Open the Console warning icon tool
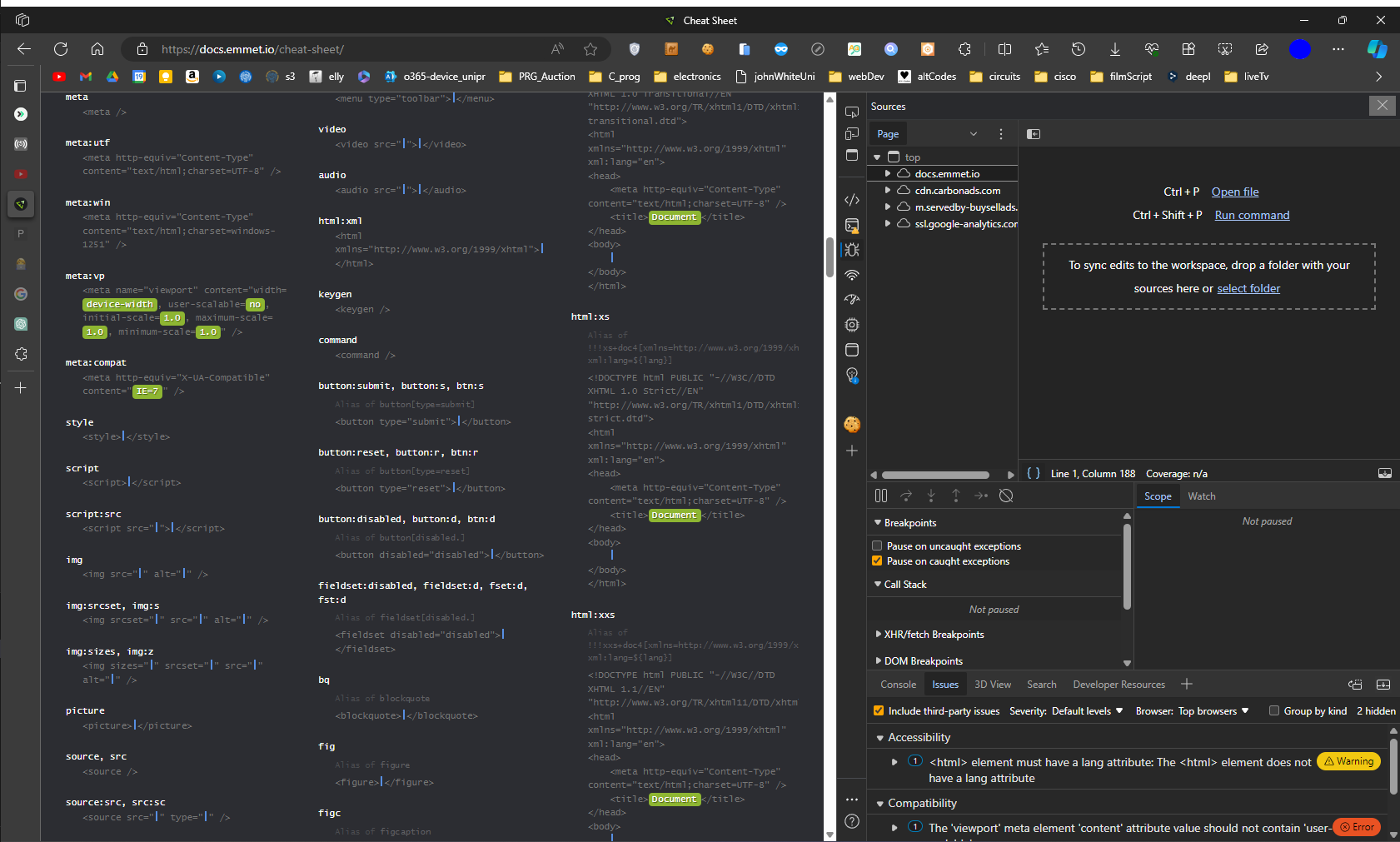Screen dimensions: 1400x842 pos(852,225)
